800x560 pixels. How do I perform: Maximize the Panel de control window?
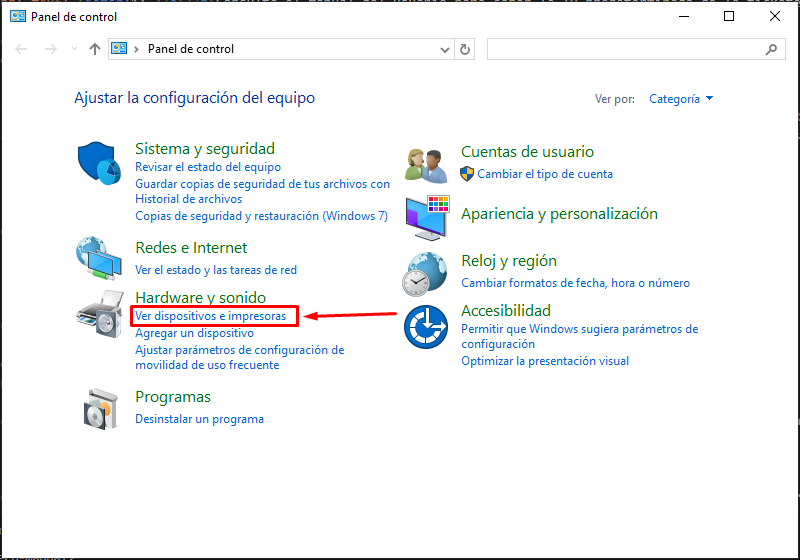pyautogui.click(x=729, y=16)
